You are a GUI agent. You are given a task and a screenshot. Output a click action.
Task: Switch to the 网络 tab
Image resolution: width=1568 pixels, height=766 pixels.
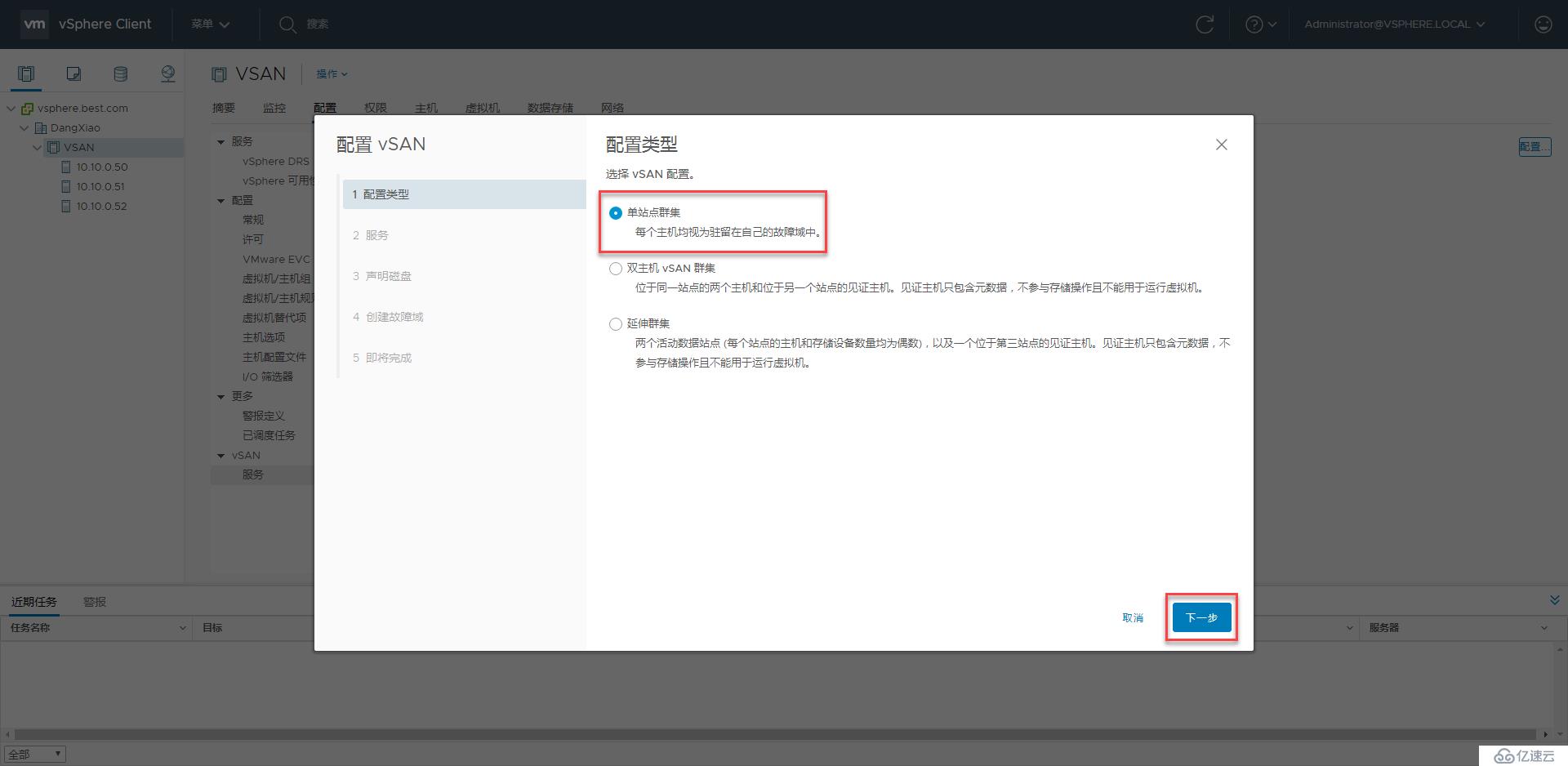click(x=612, y=108)
